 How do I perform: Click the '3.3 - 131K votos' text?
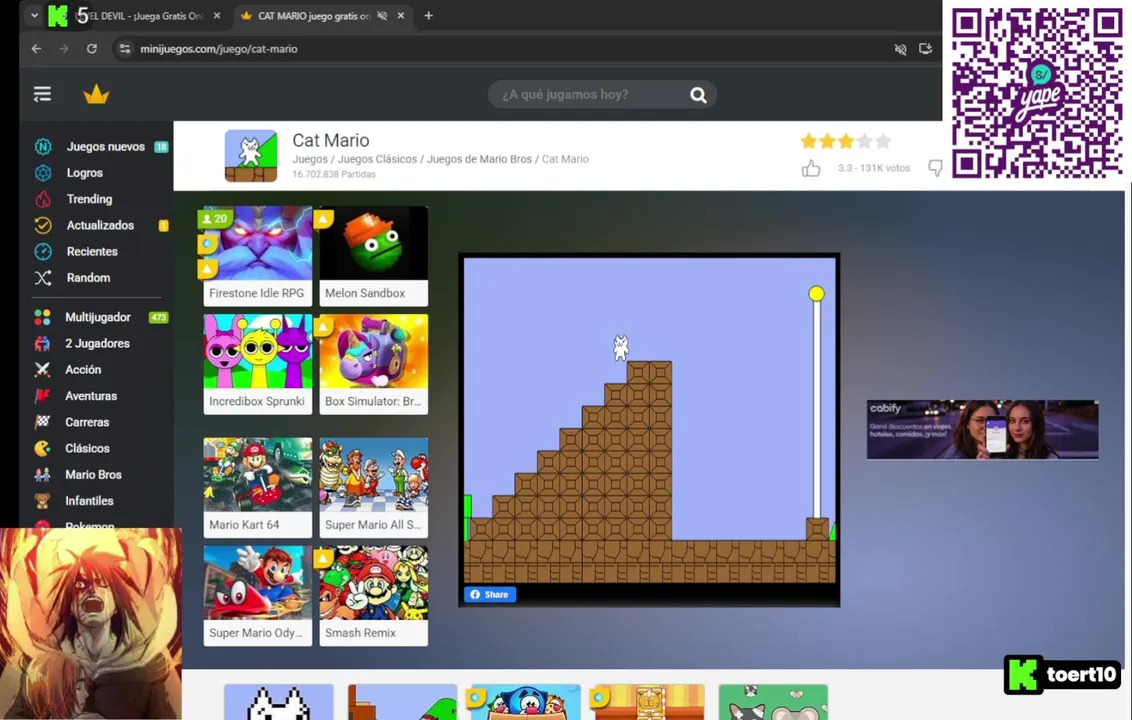[874, 168]
